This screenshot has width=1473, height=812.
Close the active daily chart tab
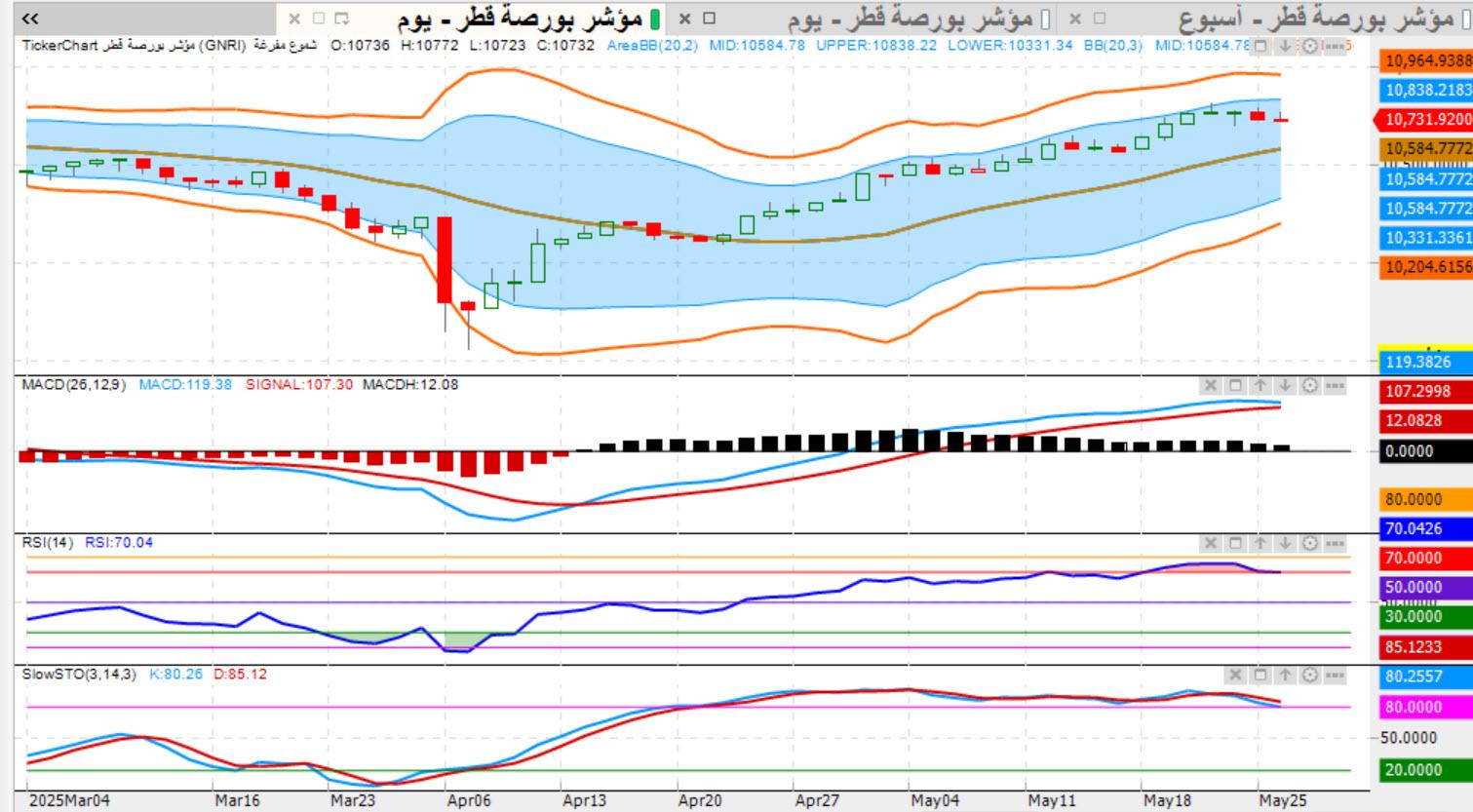[x=294, y=19]
